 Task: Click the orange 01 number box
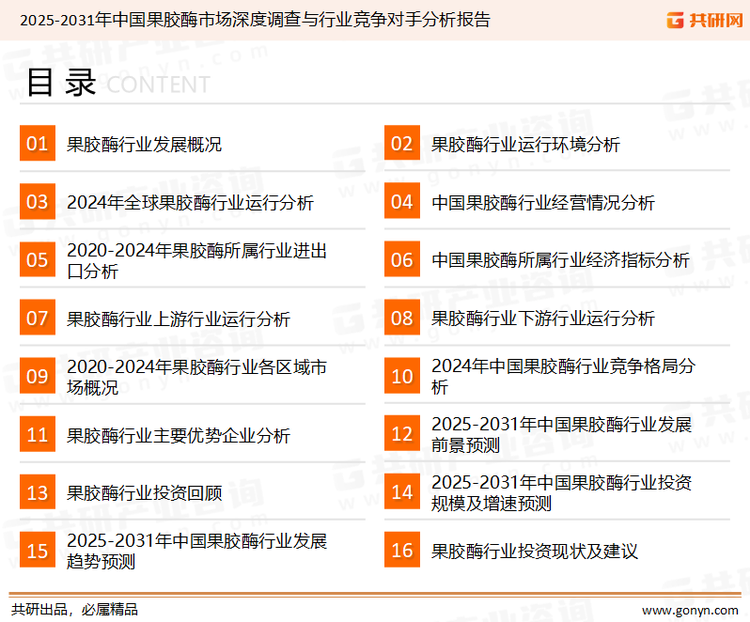pos(37,143)
